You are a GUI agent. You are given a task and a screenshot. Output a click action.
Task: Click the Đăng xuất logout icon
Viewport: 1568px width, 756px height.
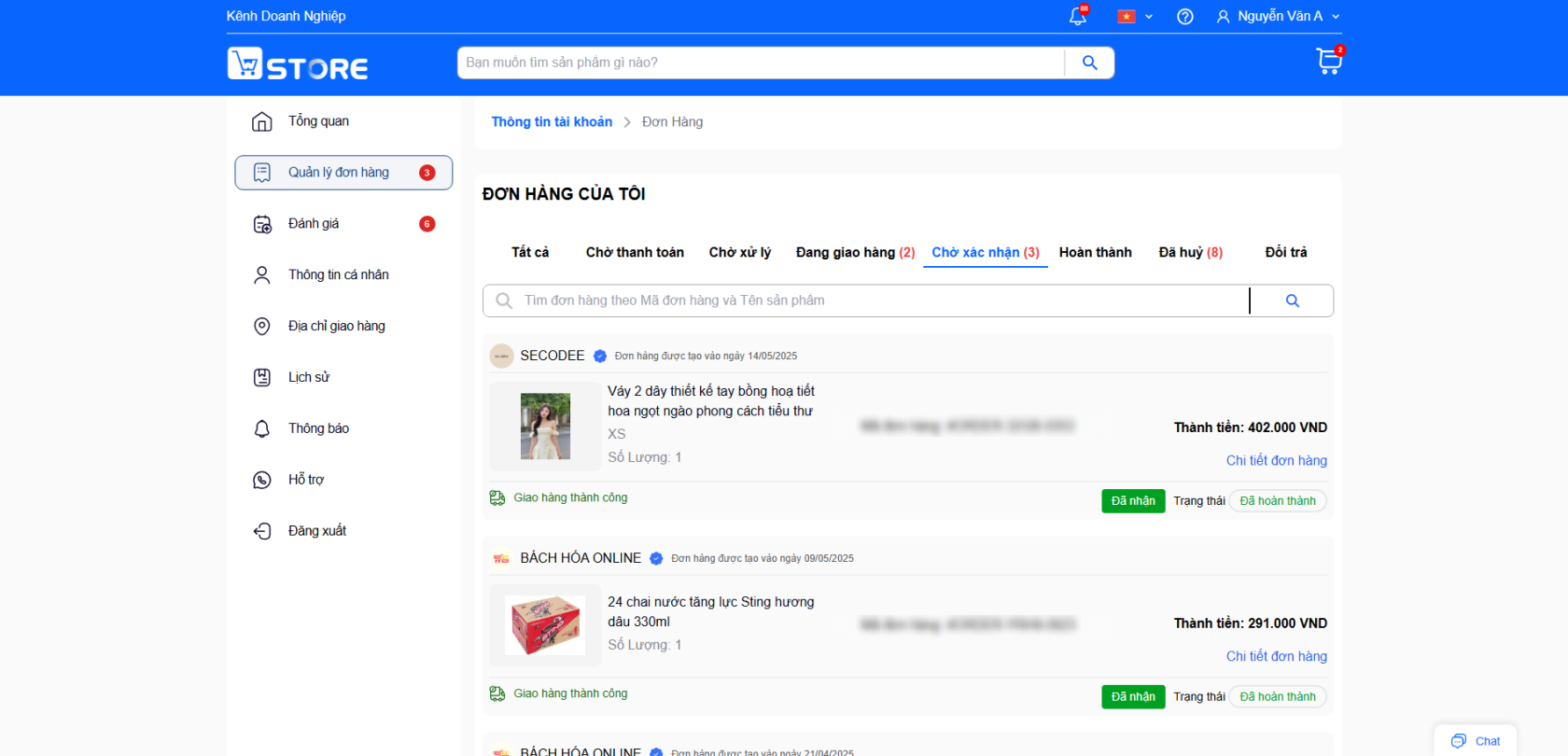pos(262,531)
